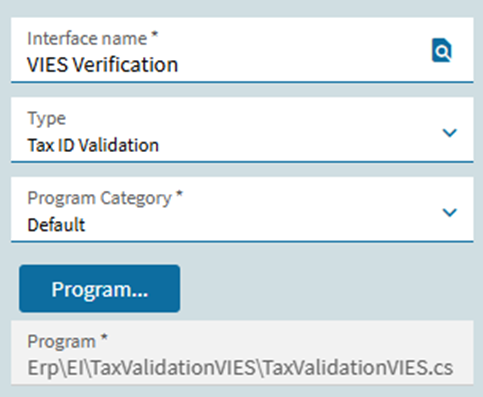The width and height of the screenshot is (483, 397).
Task: Click the Program Category field label
Action: [x=99, y=199]
